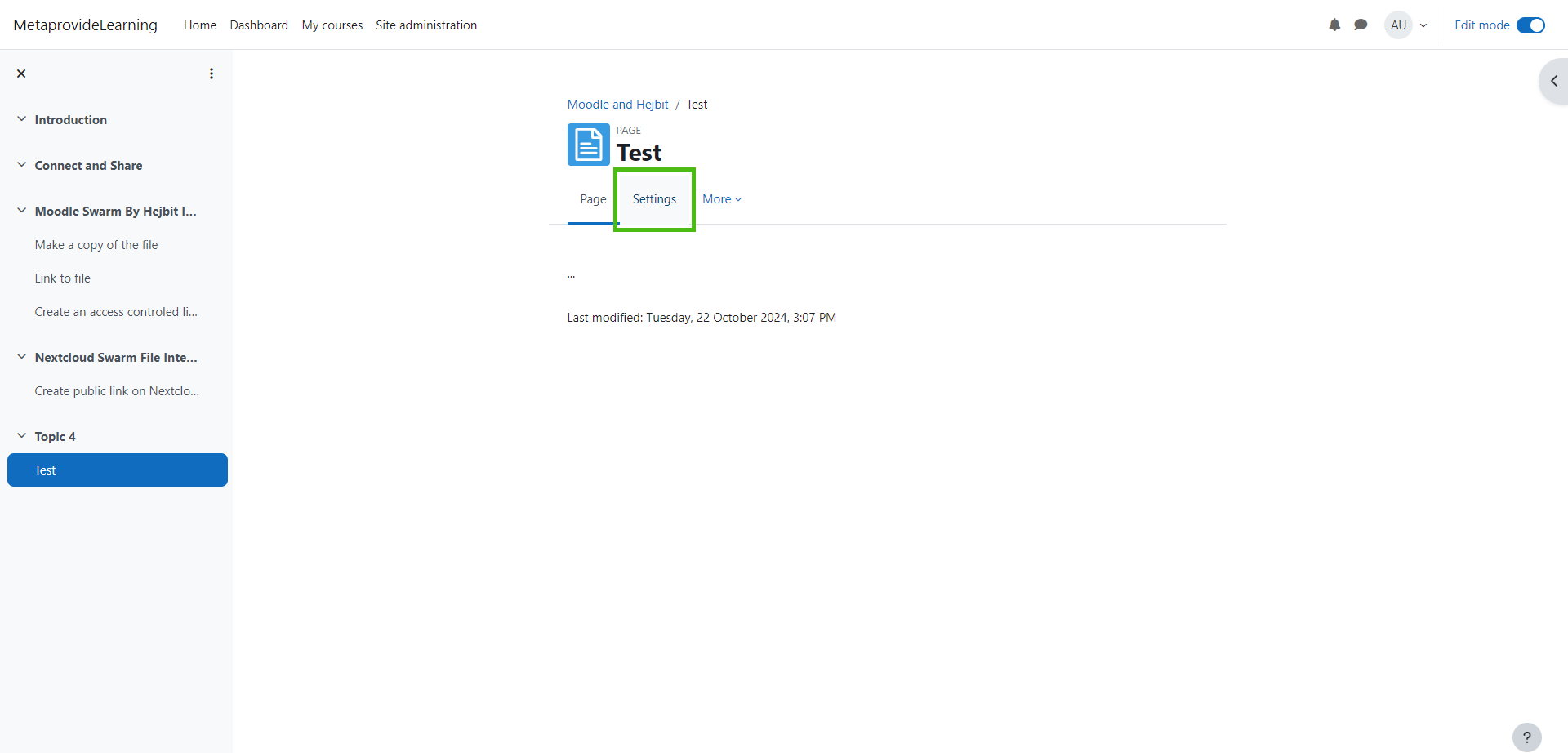Open Site administration in top menu
Screen dimensions: 1568x753
point(426,25)
